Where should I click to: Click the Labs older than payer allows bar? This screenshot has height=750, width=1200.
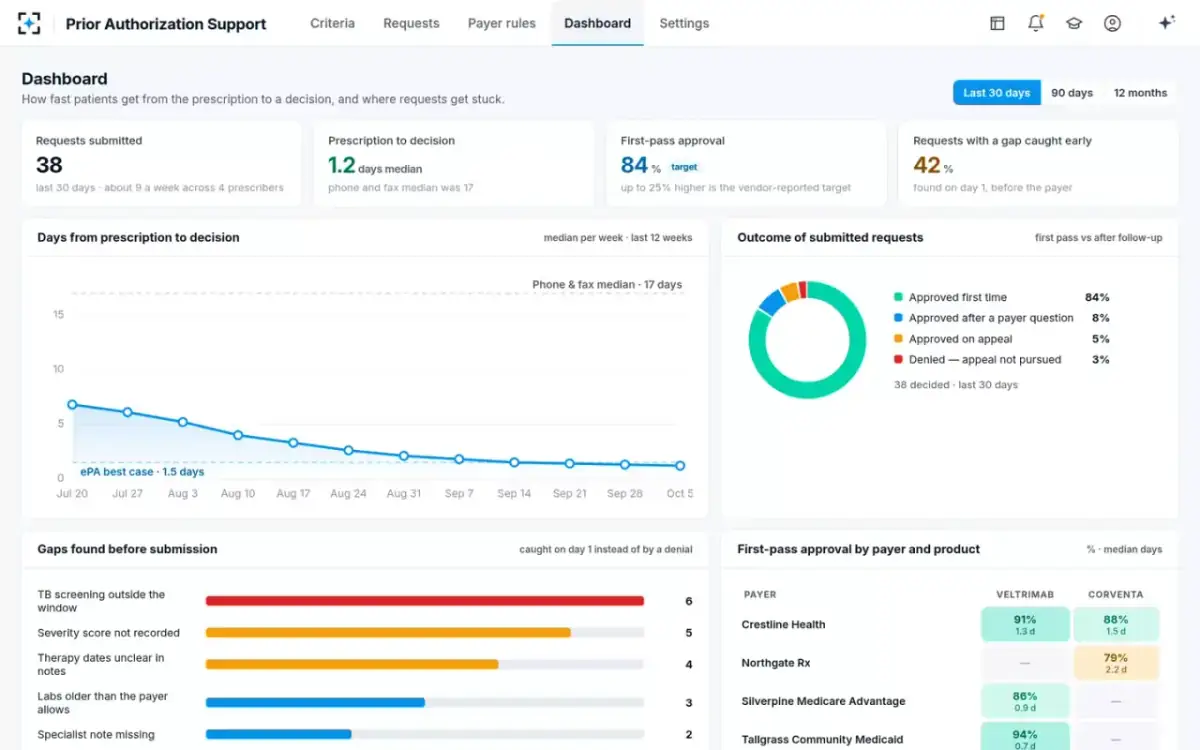point(315,703)
